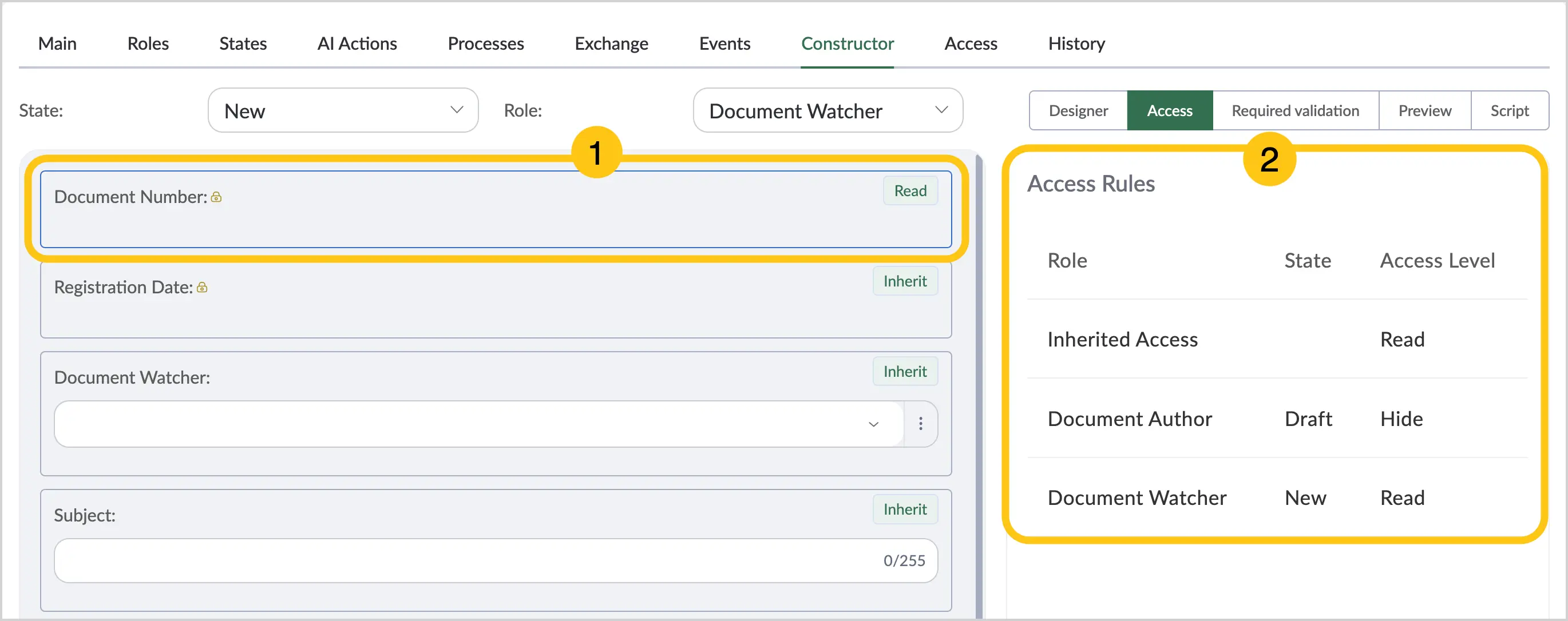Open the Processes tab

(x=486, y=43)
